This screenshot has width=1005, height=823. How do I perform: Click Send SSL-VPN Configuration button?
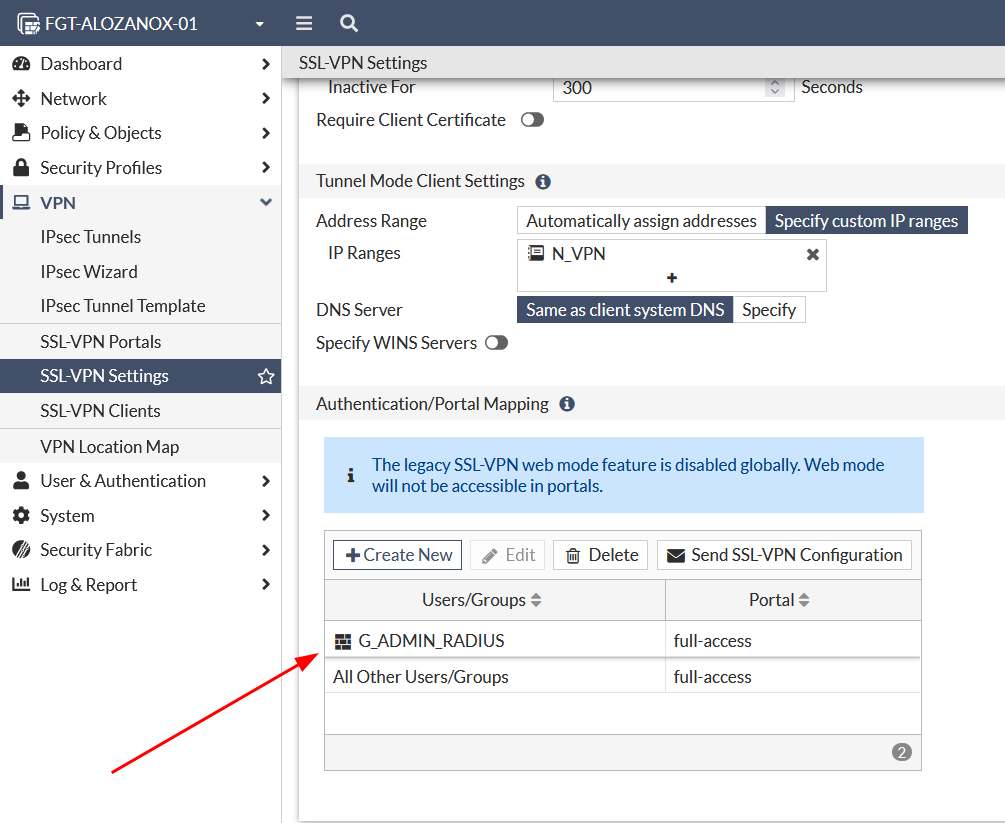tap(784, 555)
